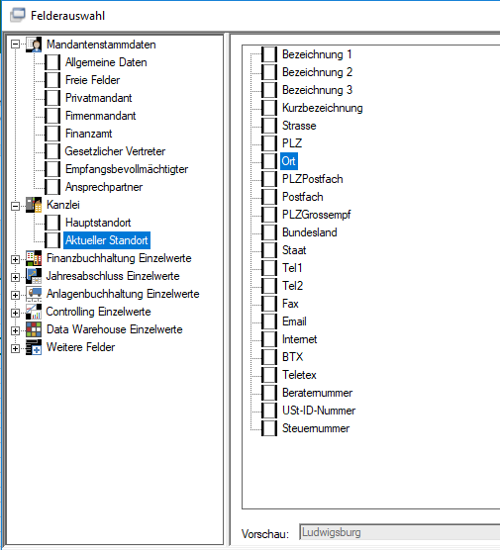Select Data Warehouse Einzelwerte label
This screenshot has height=550, width=500.
pos(114,329)
